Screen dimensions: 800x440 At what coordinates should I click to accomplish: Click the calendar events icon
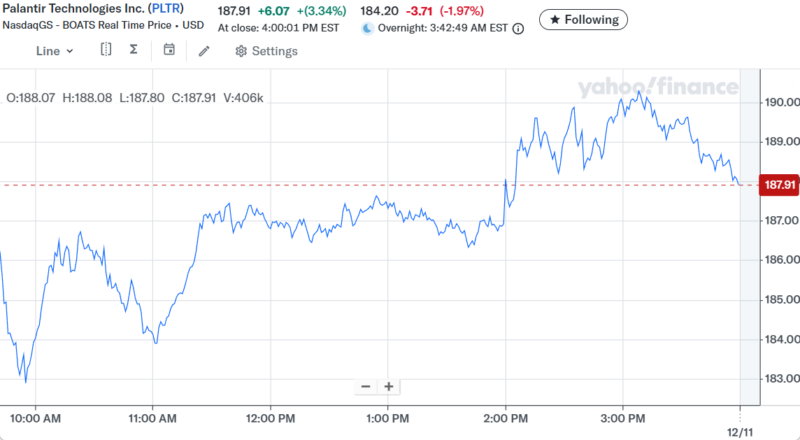[x=169, y=50]
